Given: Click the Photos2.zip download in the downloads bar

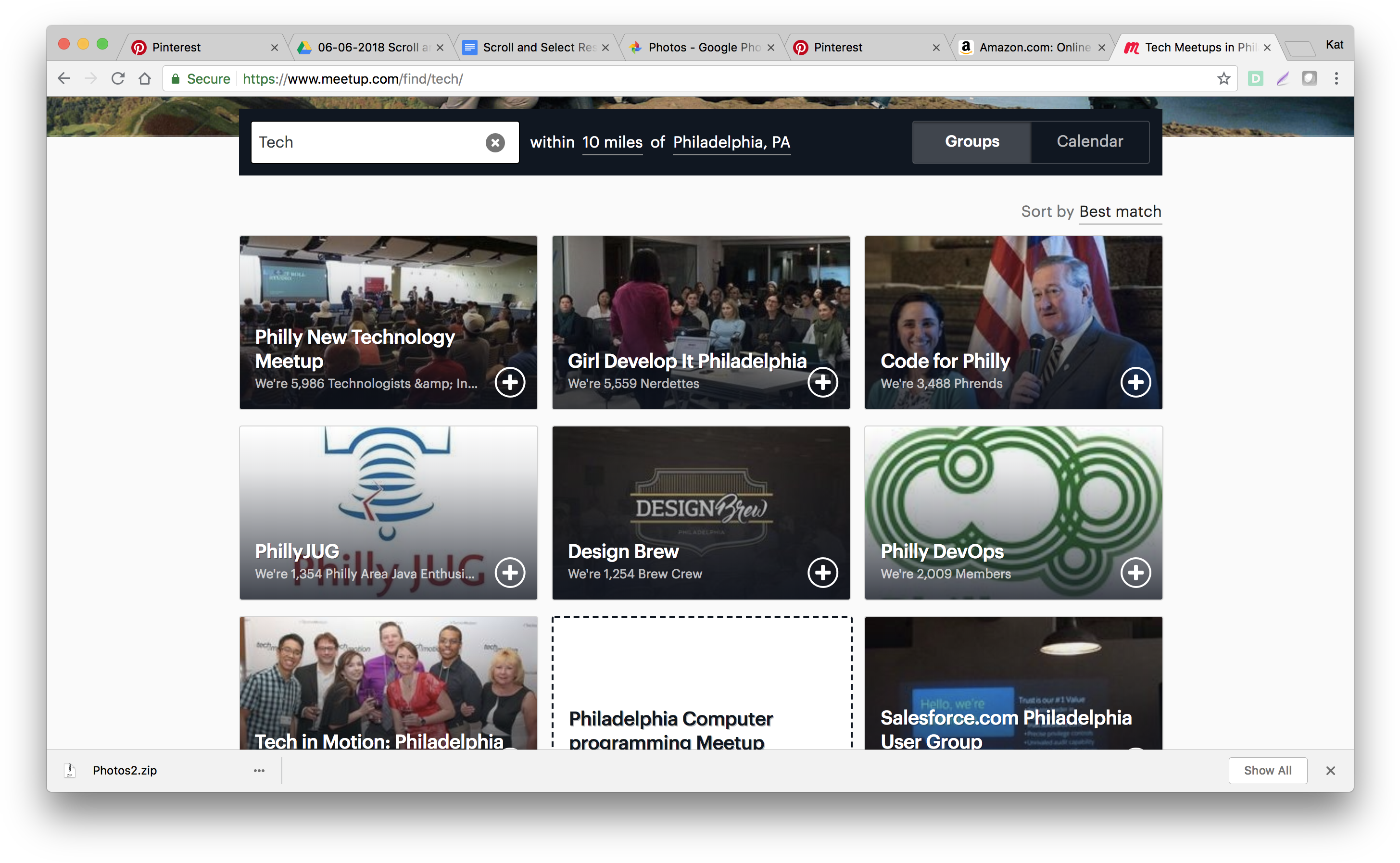Looking at the screenshot, I should (125, 770).
